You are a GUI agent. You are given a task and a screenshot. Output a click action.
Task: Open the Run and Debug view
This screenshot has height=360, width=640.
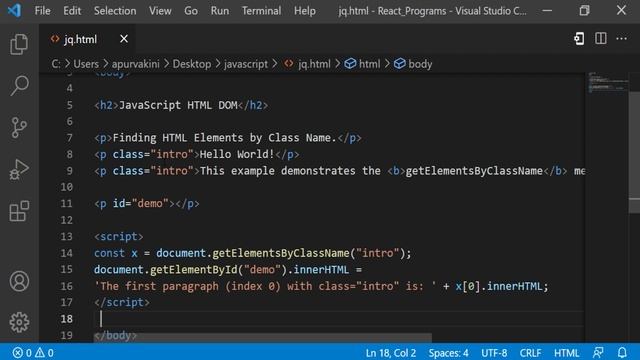pyautogui.click(x=19, y=169)
